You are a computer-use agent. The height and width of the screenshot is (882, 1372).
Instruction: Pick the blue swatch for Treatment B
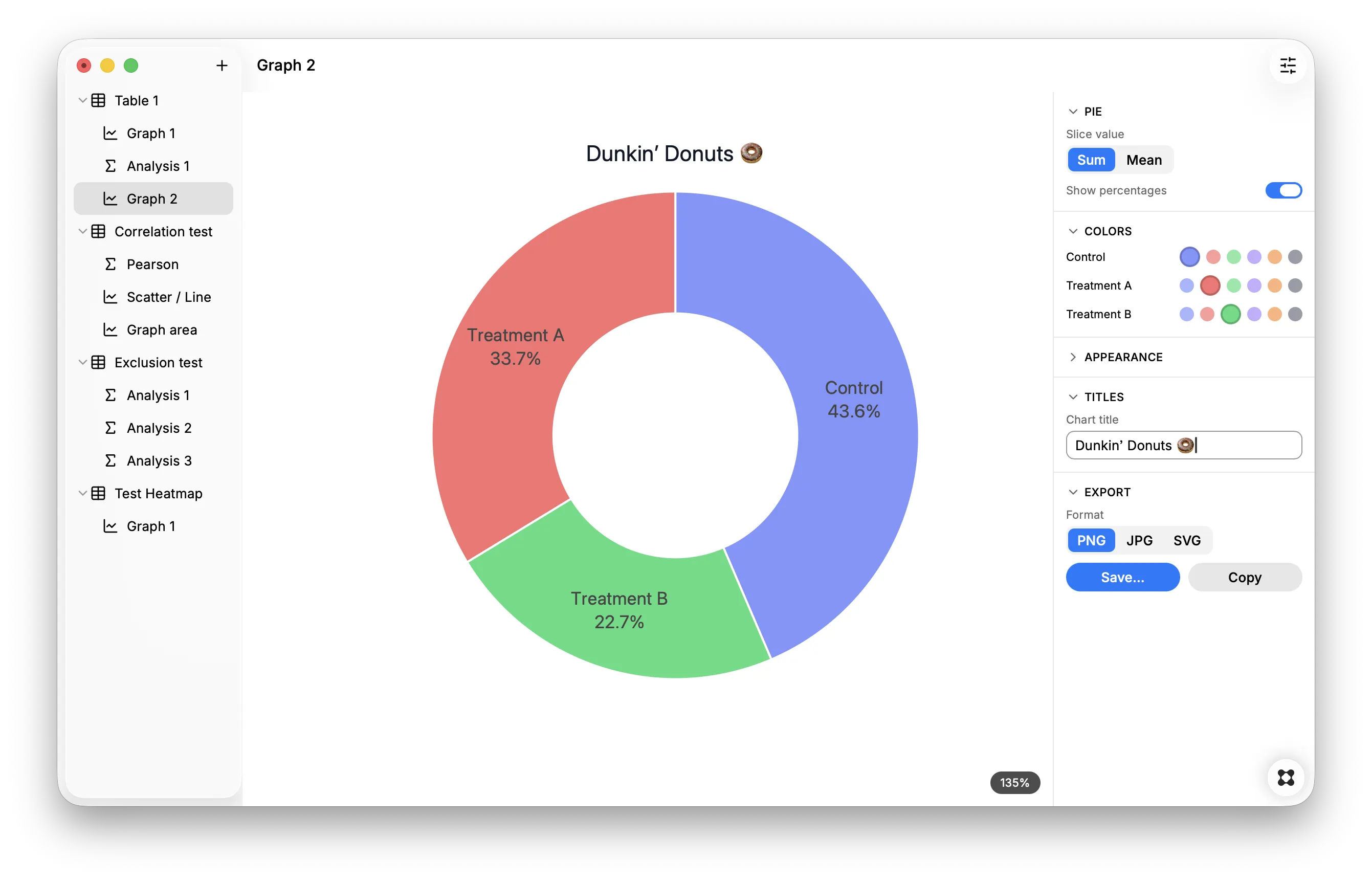1186,314
